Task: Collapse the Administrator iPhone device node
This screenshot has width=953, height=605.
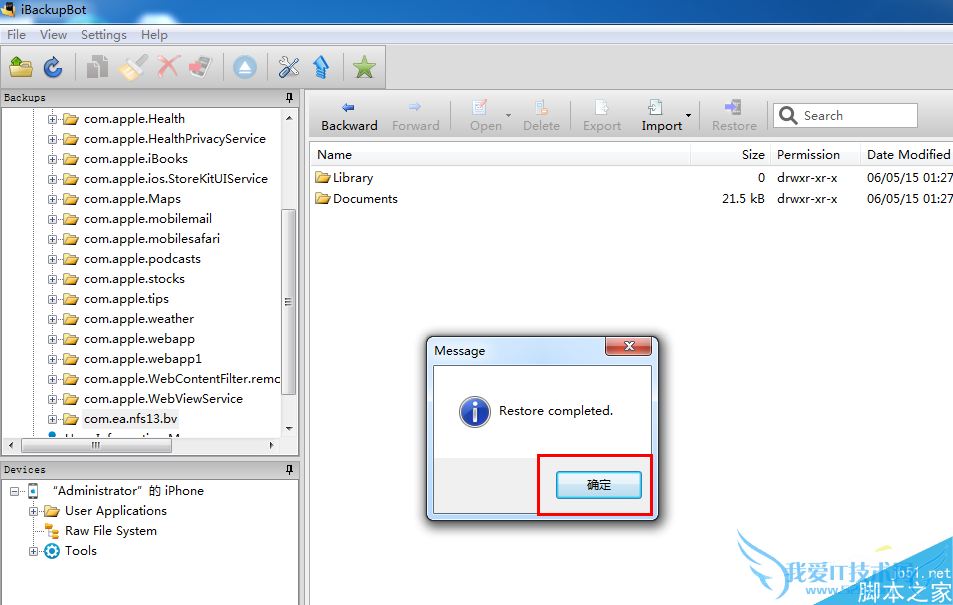Action: (14, 491)
